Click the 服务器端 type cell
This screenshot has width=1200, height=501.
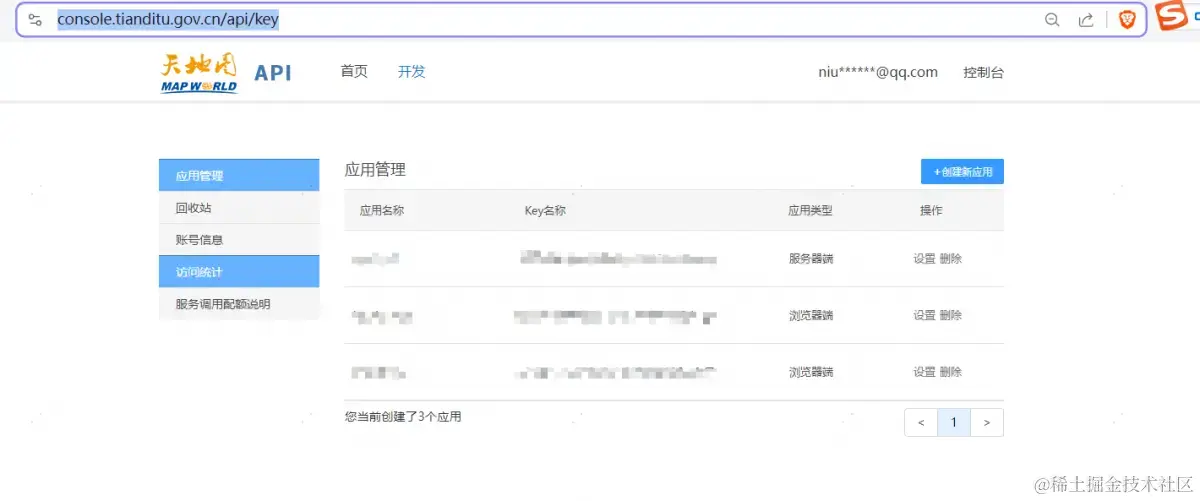811,259
